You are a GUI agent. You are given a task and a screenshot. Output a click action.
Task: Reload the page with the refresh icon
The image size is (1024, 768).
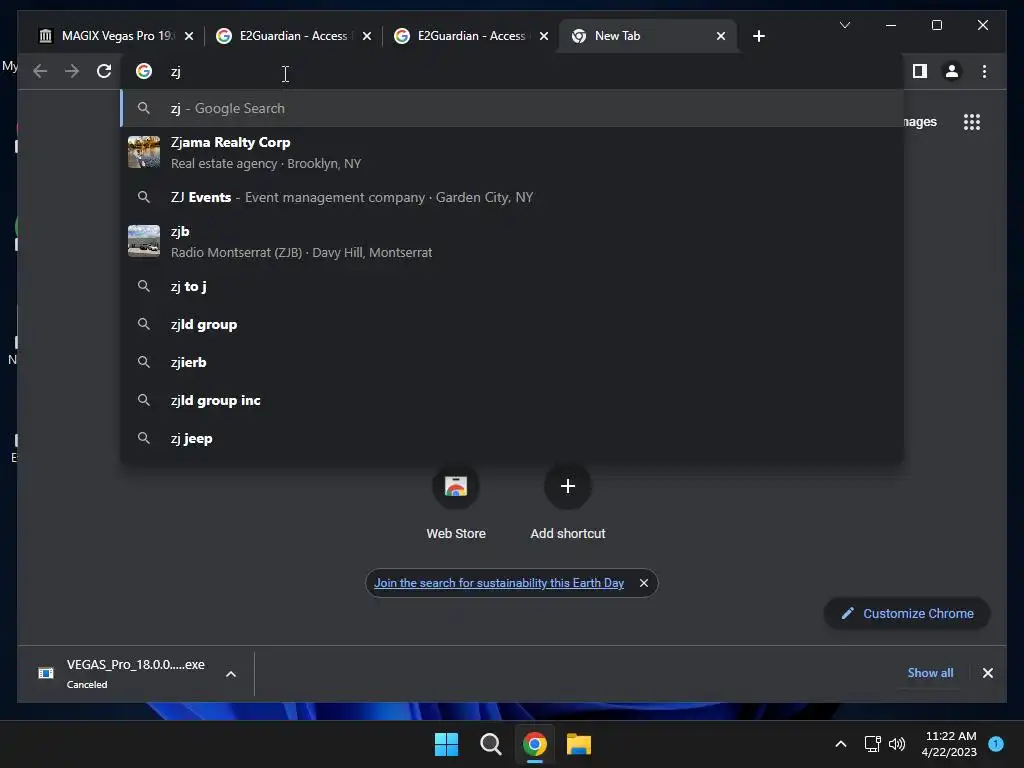coord(104,71)
